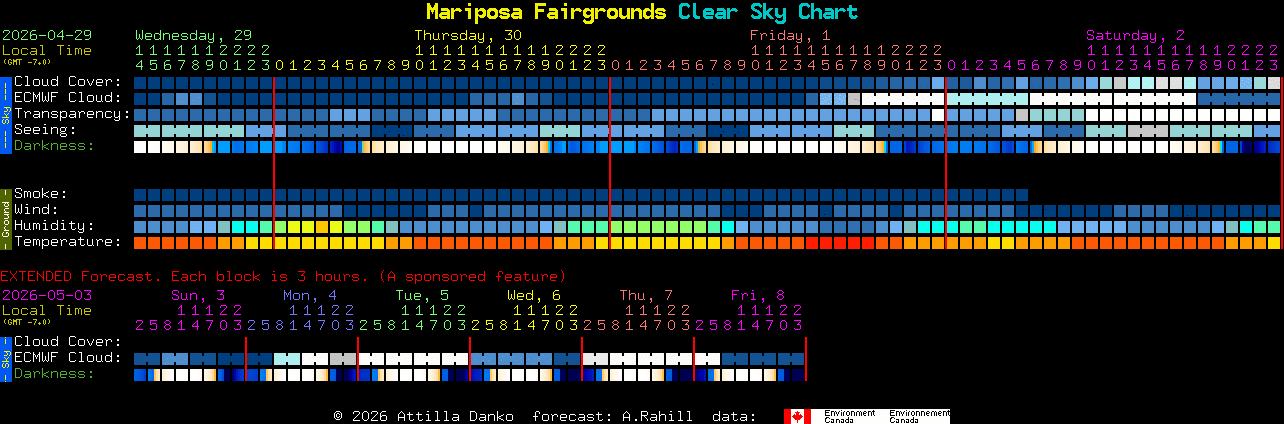This screenshot has height=424, width=1284.
Task: Click the Fri, 8 extended day header
Action: click(x=757, y=295)
